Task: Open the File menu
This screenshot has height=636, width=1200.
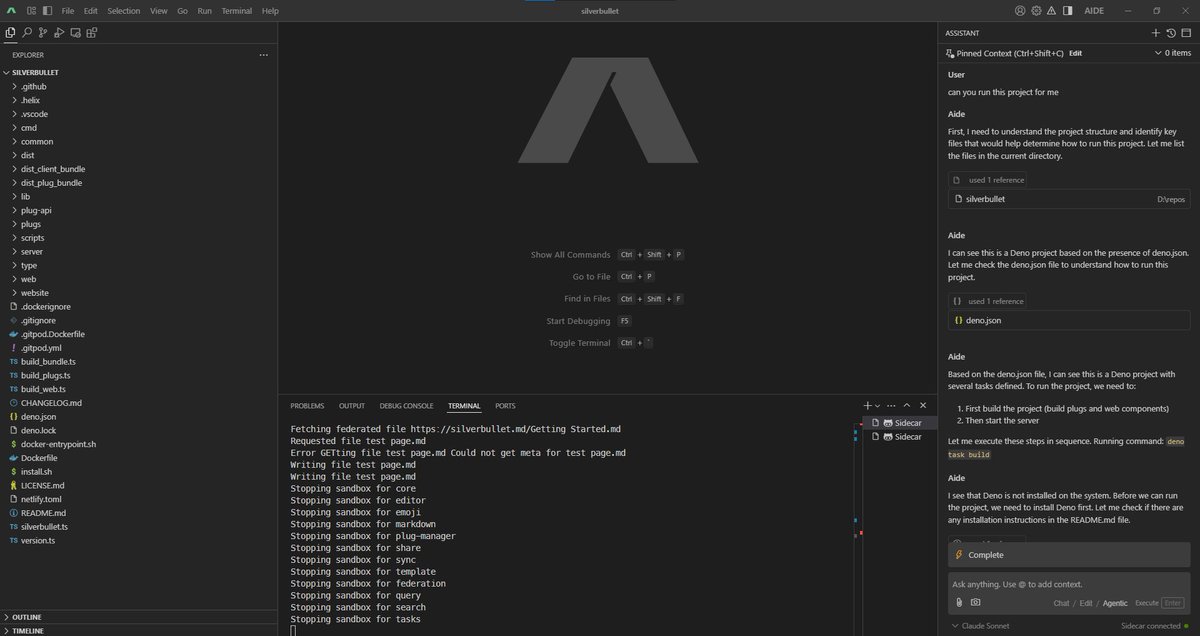Action: pos(68,10)
